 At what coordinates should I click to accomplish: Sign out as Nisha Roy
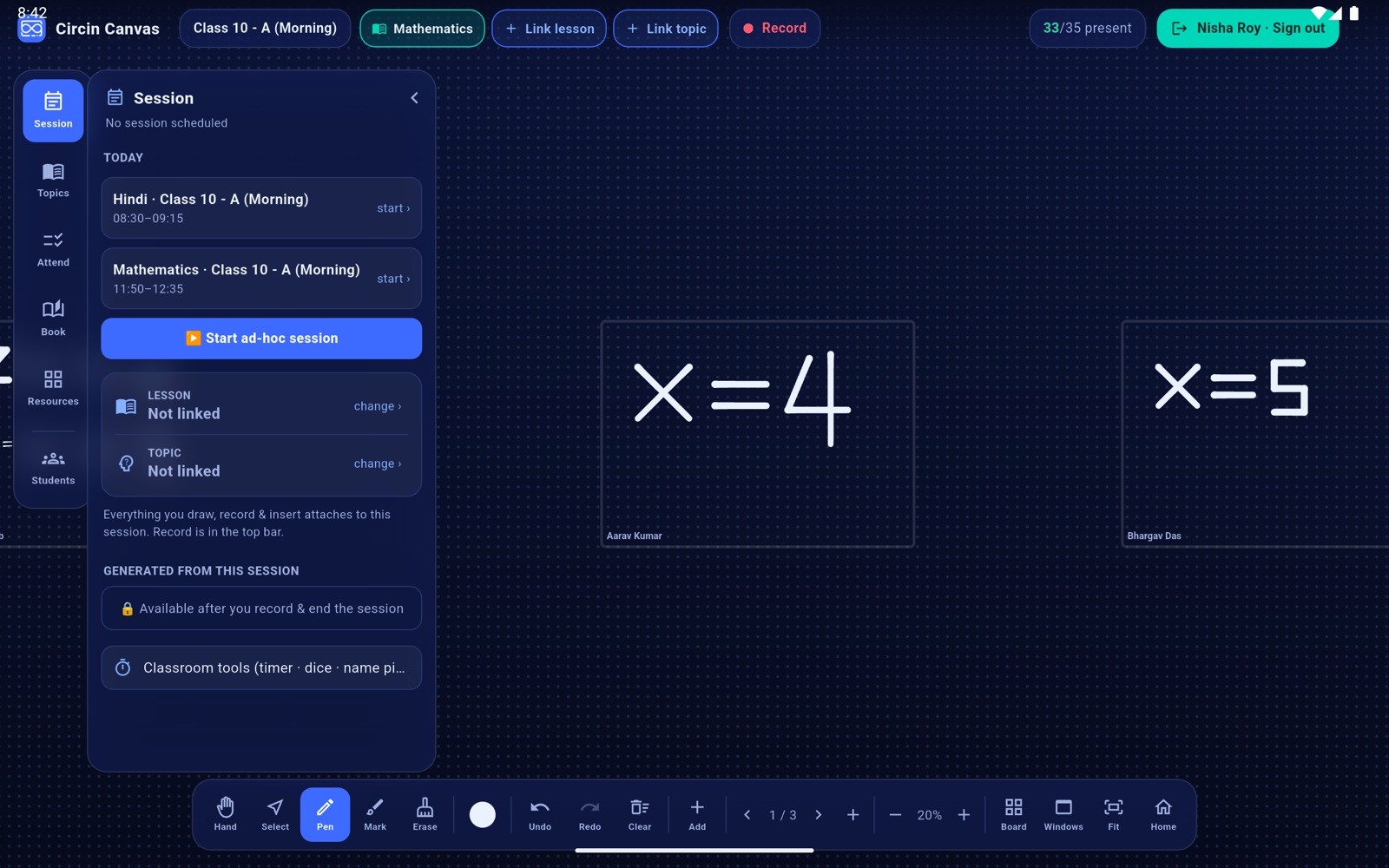(x=1248, y=29)
